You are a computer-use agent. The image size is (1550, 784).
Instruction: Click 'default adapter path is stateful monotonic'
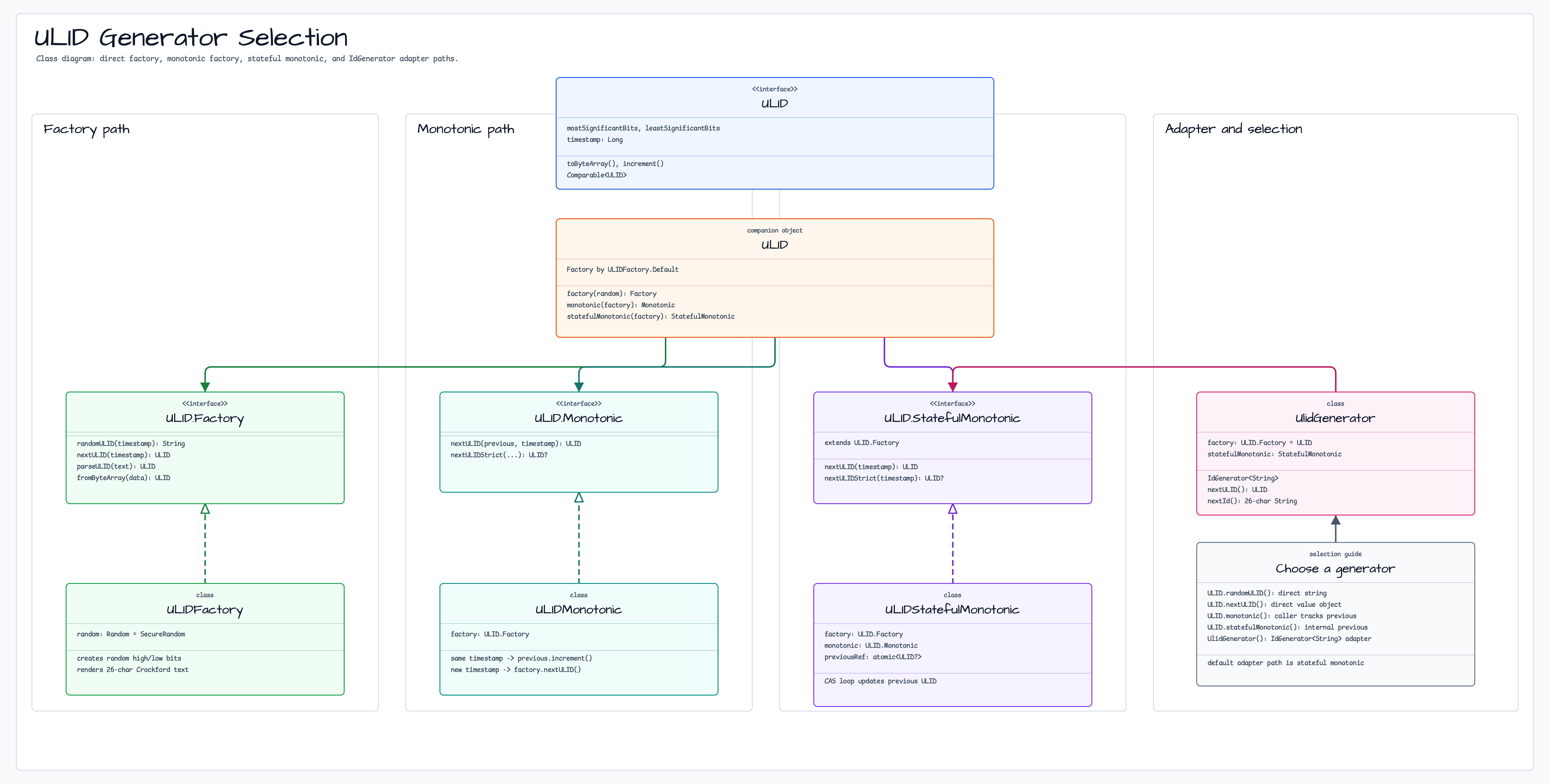pos(1285,663)
